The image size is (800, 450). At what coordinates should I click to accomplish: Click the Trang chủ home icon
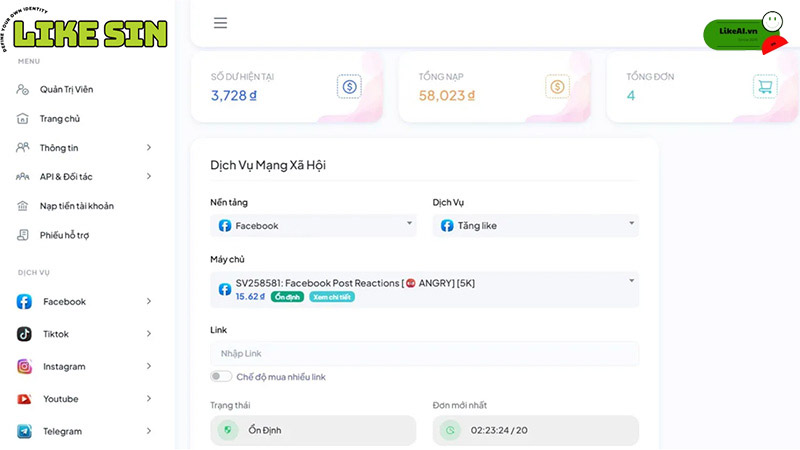22,118
